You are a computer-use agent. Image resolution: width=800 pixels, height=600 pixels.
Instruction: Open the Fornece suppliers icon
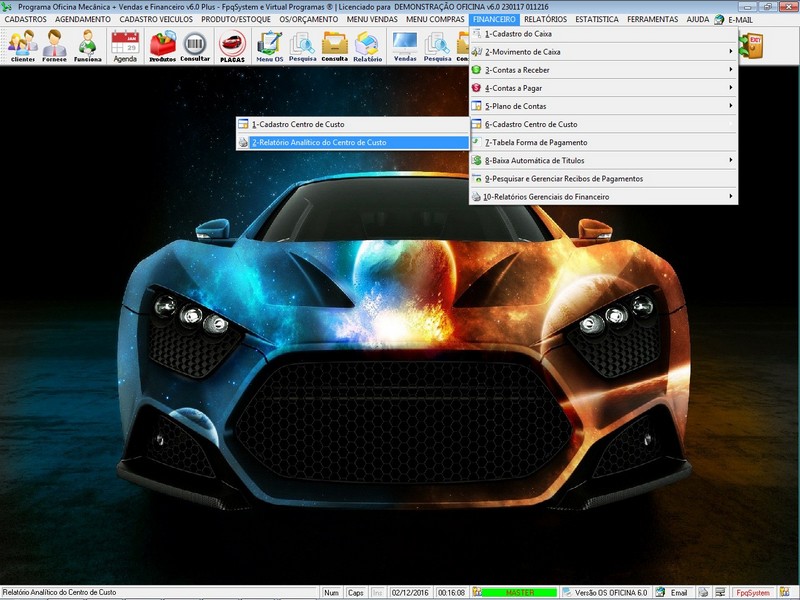tap(55, 46)
